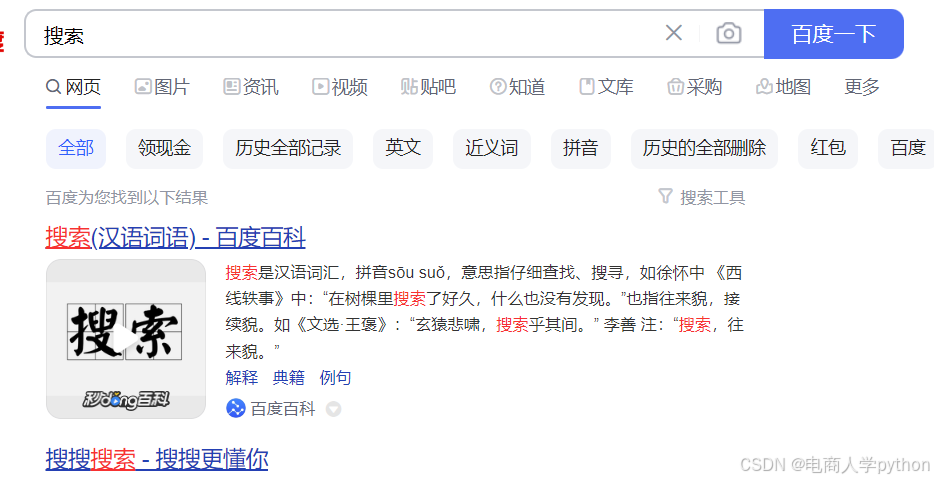This screenshot has width=934, height=480.
Task: Switch to the 知道 tab
Action: pyautogui.click(x=518, y=87)
